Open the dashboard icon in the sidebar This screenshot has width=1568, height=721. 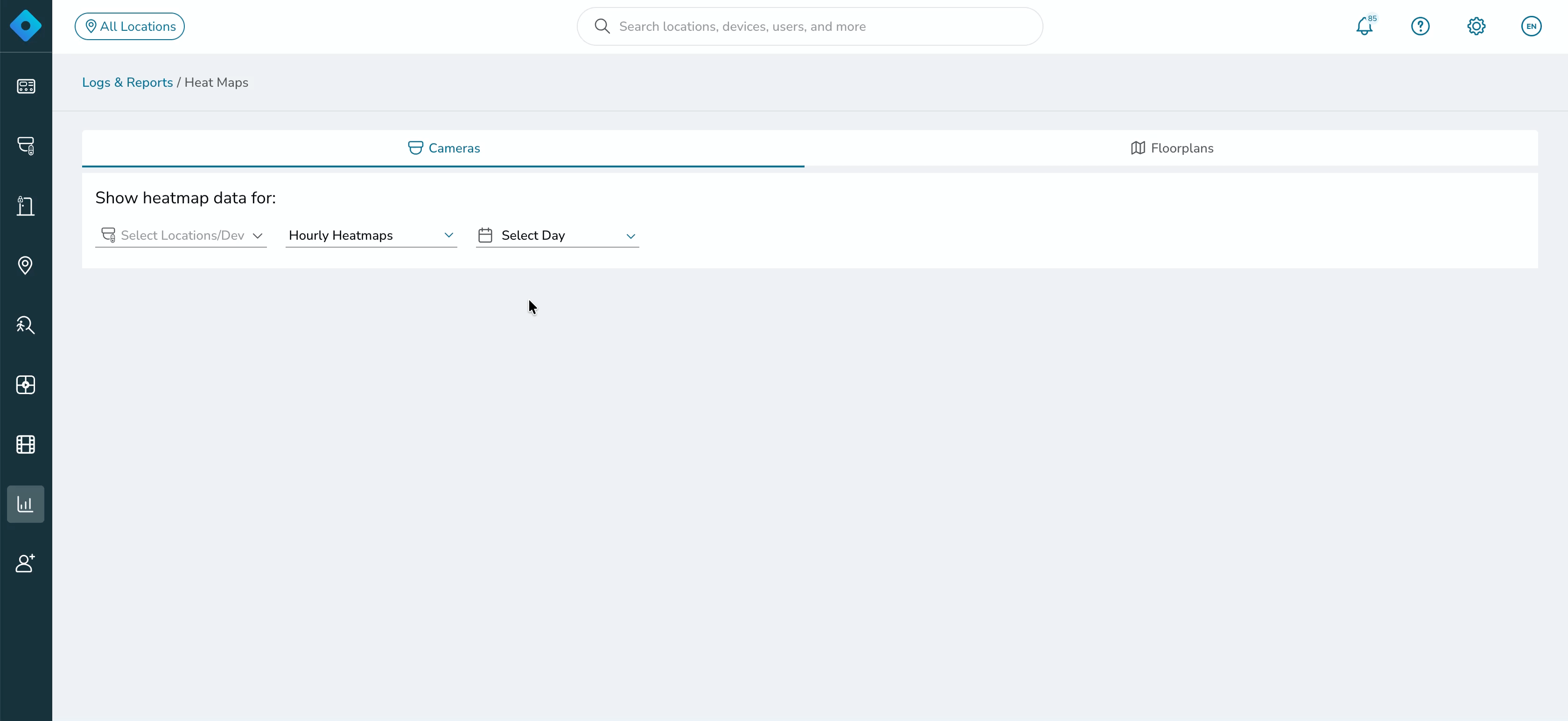pos(26,86)
